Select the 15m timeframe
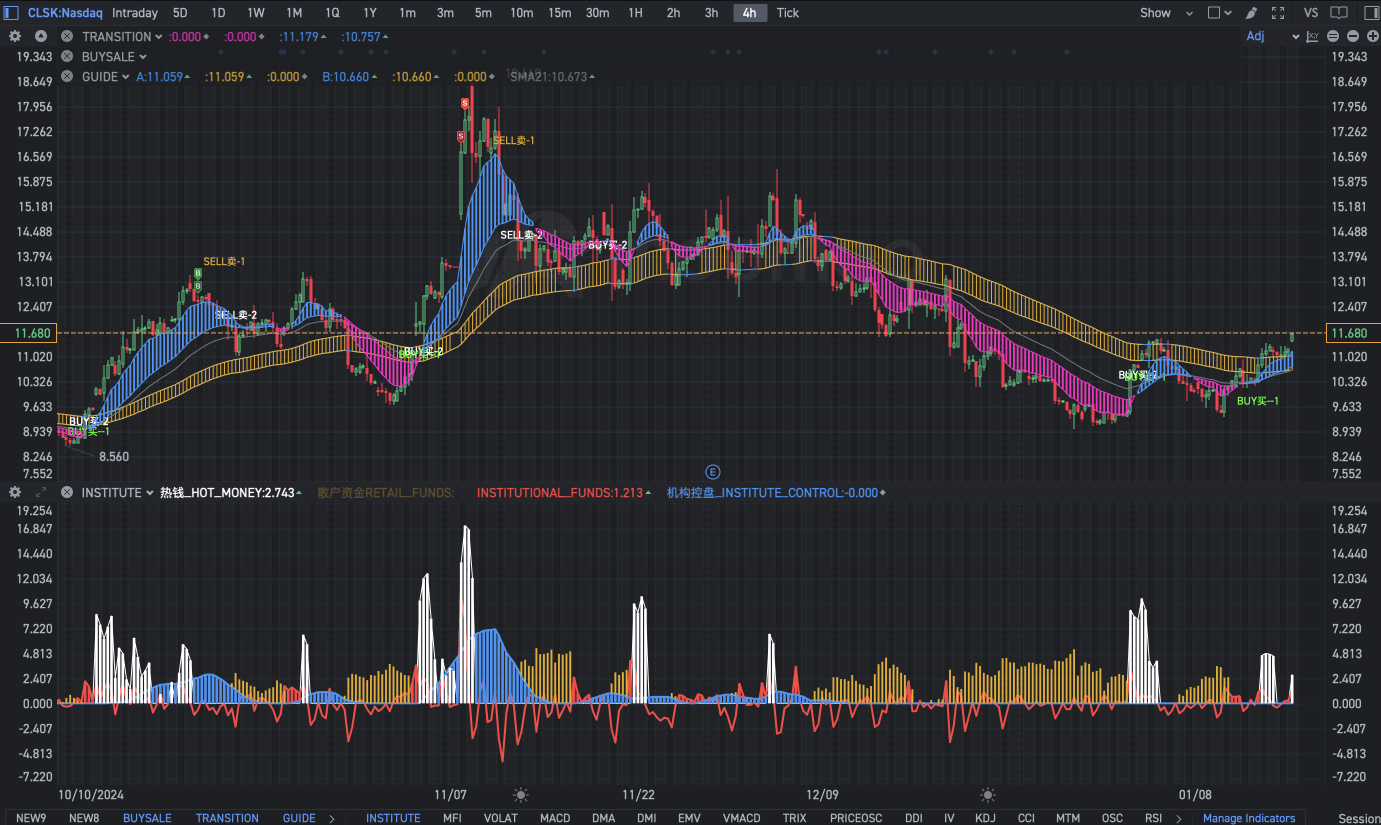1381x825 pixels. (x=560, y=13)
